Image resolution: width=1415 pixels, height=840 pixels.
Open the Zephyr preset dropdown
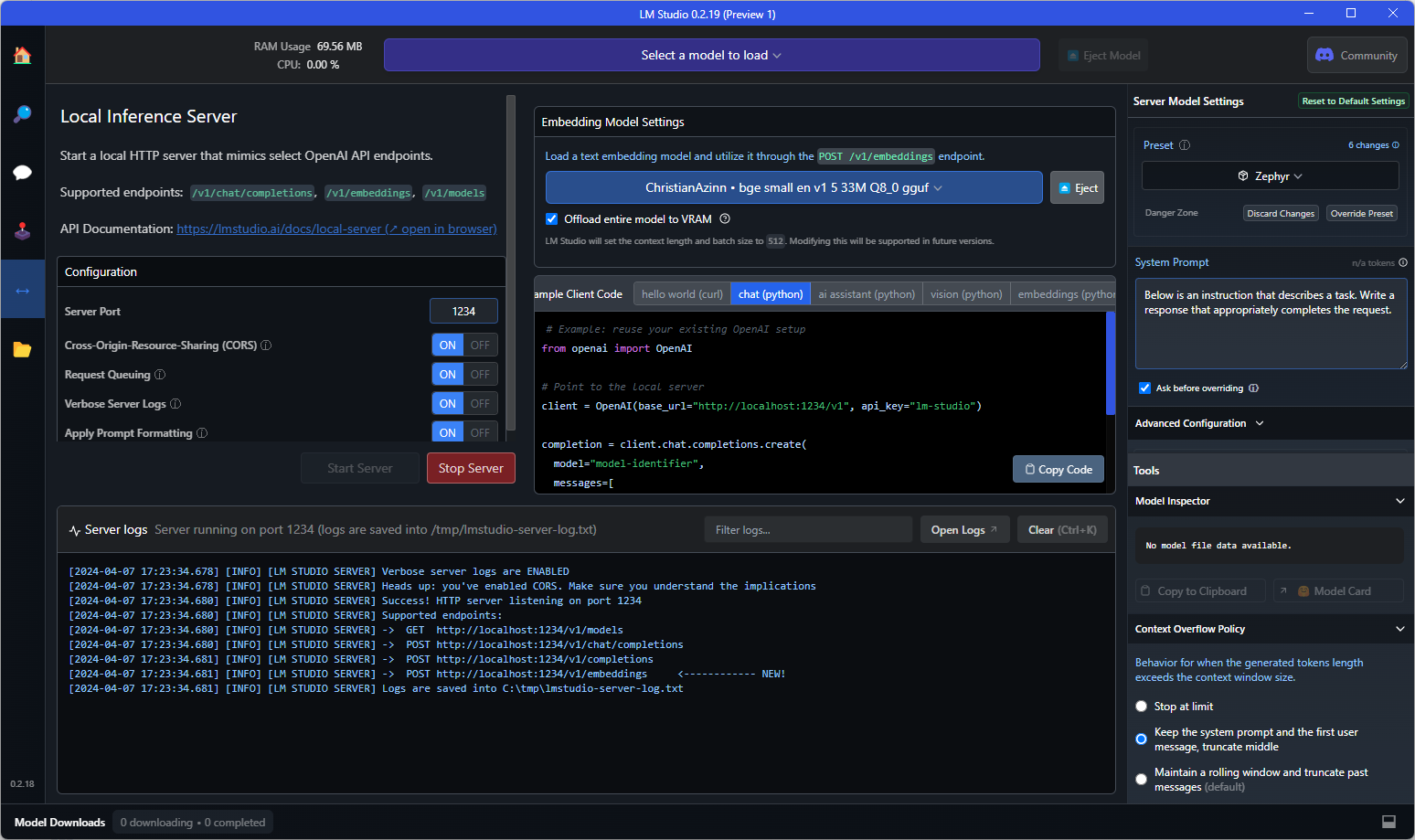pos(1270,175)
